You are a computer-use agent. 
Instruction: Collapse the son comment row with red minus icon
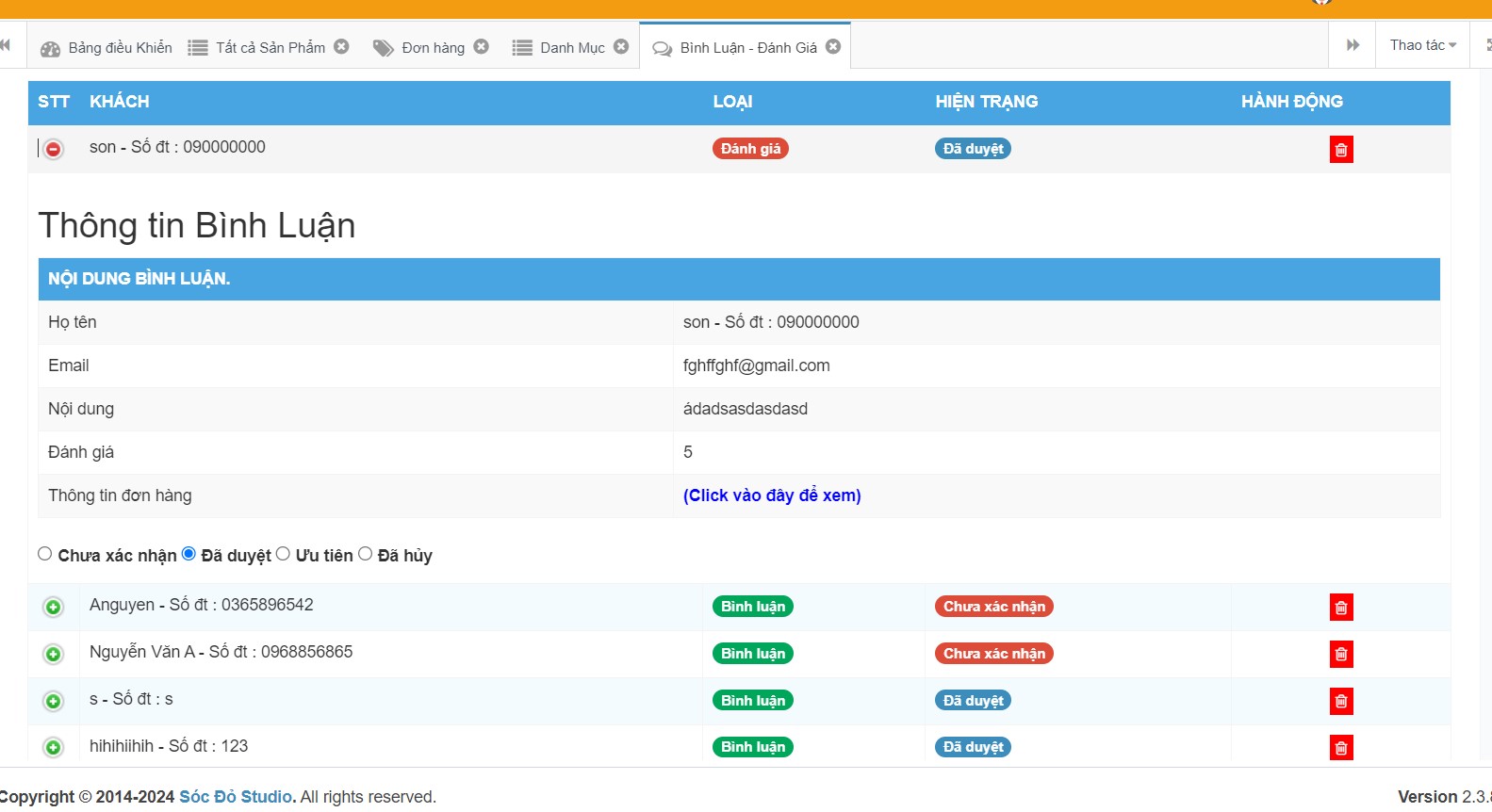54,149
